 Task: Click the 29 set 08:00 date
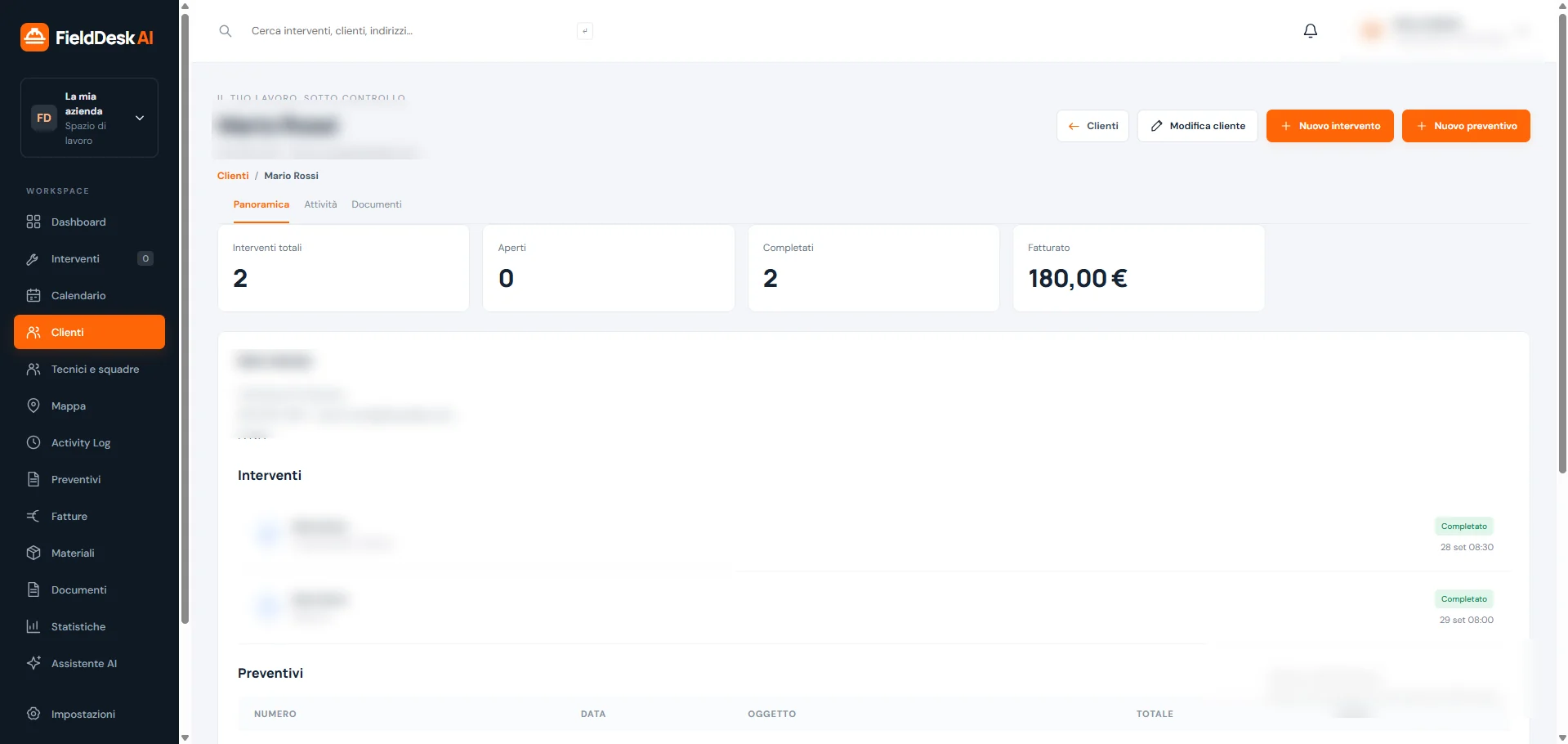tap(1467, 620)
